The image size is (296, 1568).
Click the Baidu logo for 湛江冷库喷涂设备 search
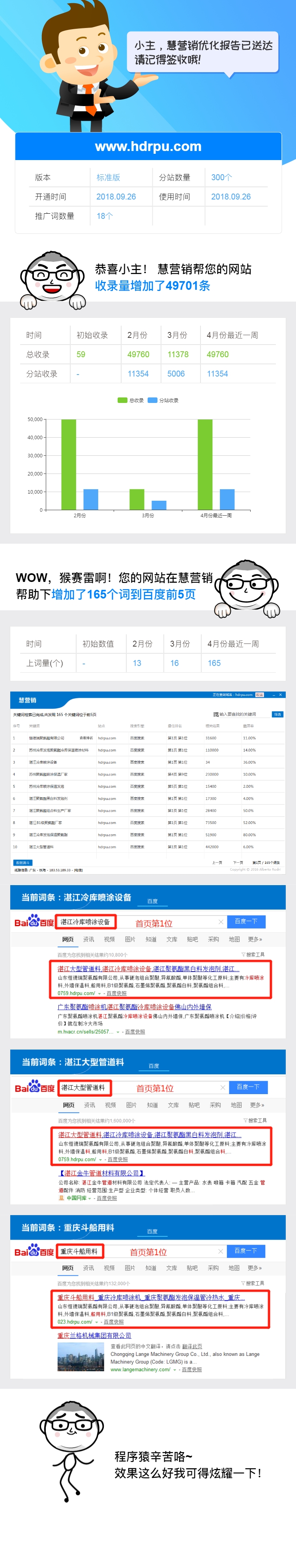pyautogui.click(x=34, y=922)
